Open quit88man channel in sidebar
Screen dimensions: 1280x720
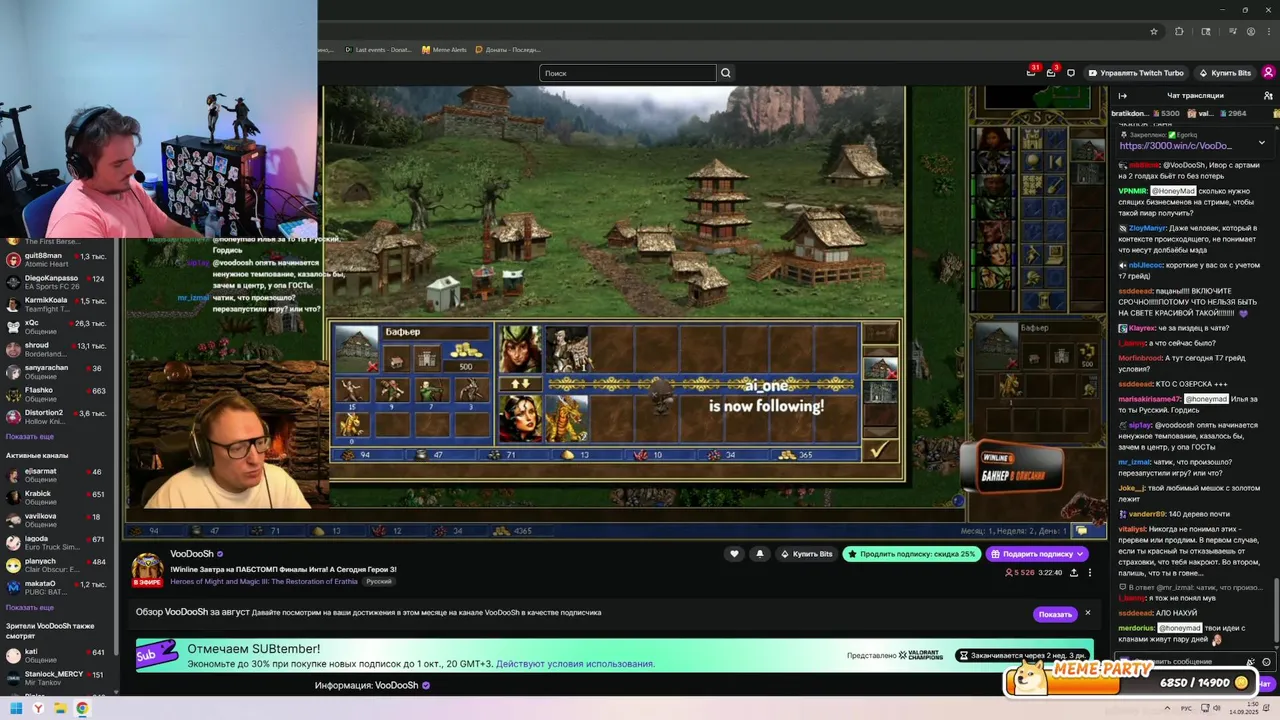[x=57, y=260]
